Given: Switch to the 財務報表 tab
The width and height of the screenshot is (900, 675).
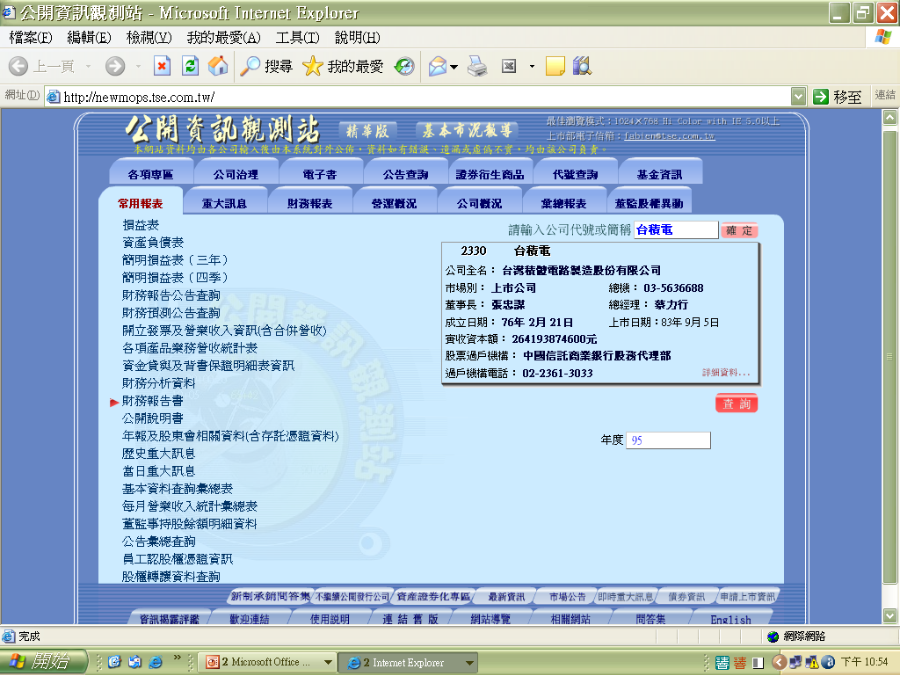Looking at the screenshot, I should pyautogui.click(x=310, y=203).
